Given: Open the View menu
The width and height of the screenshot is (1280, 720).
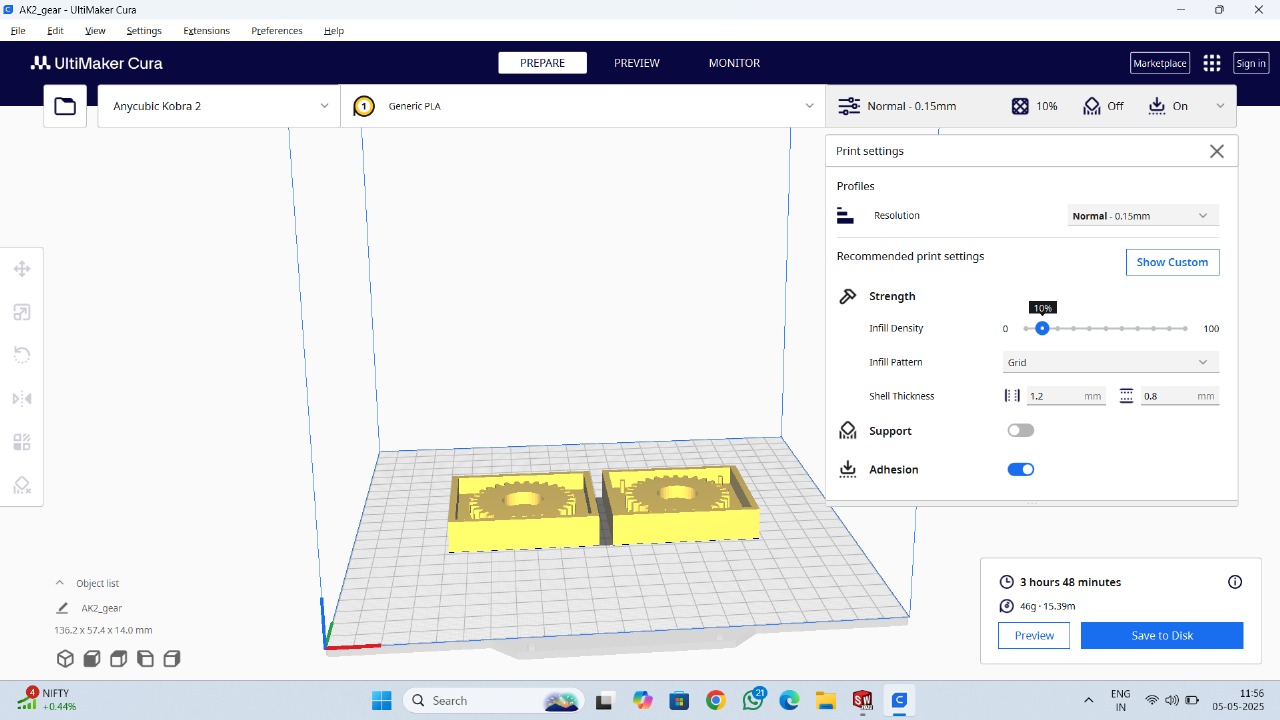Looking at the screenshot, I should pos(95,31).
